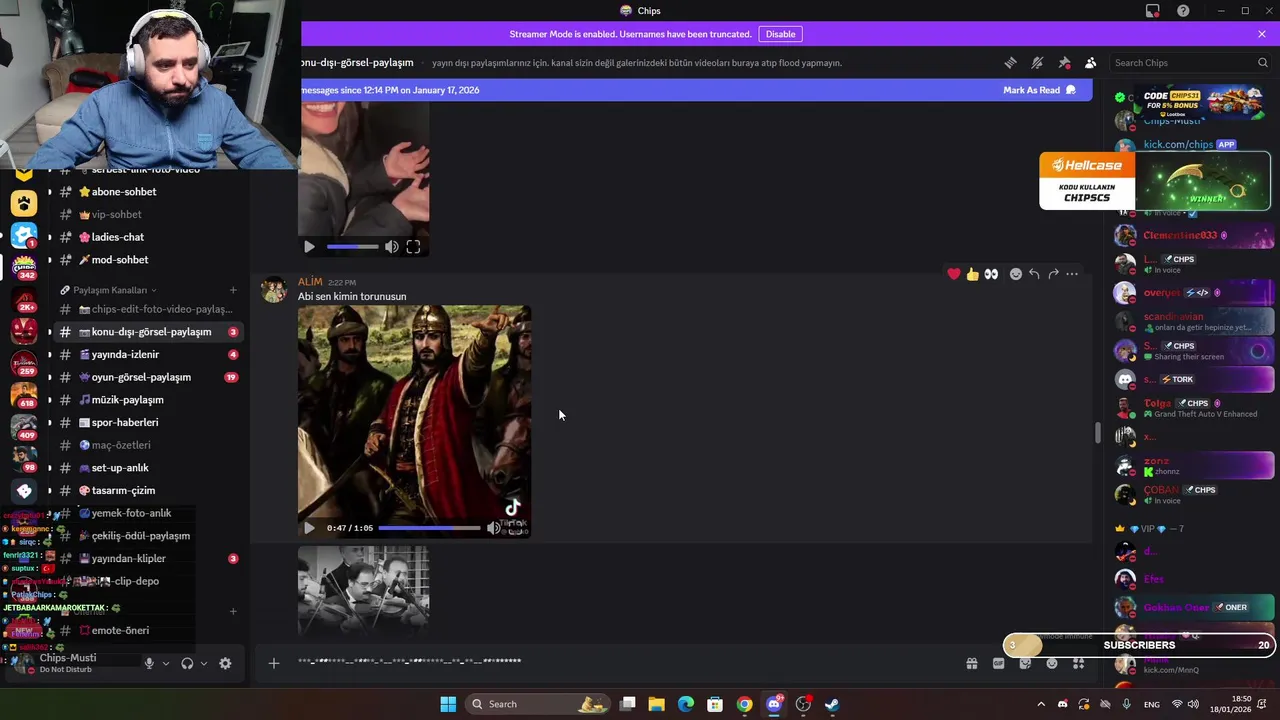Image resolution: width=1280 pixels, height=720 pixels.
Task: Dismiss the Streamer Mode banner
Action: click(x=1262, y=34)
